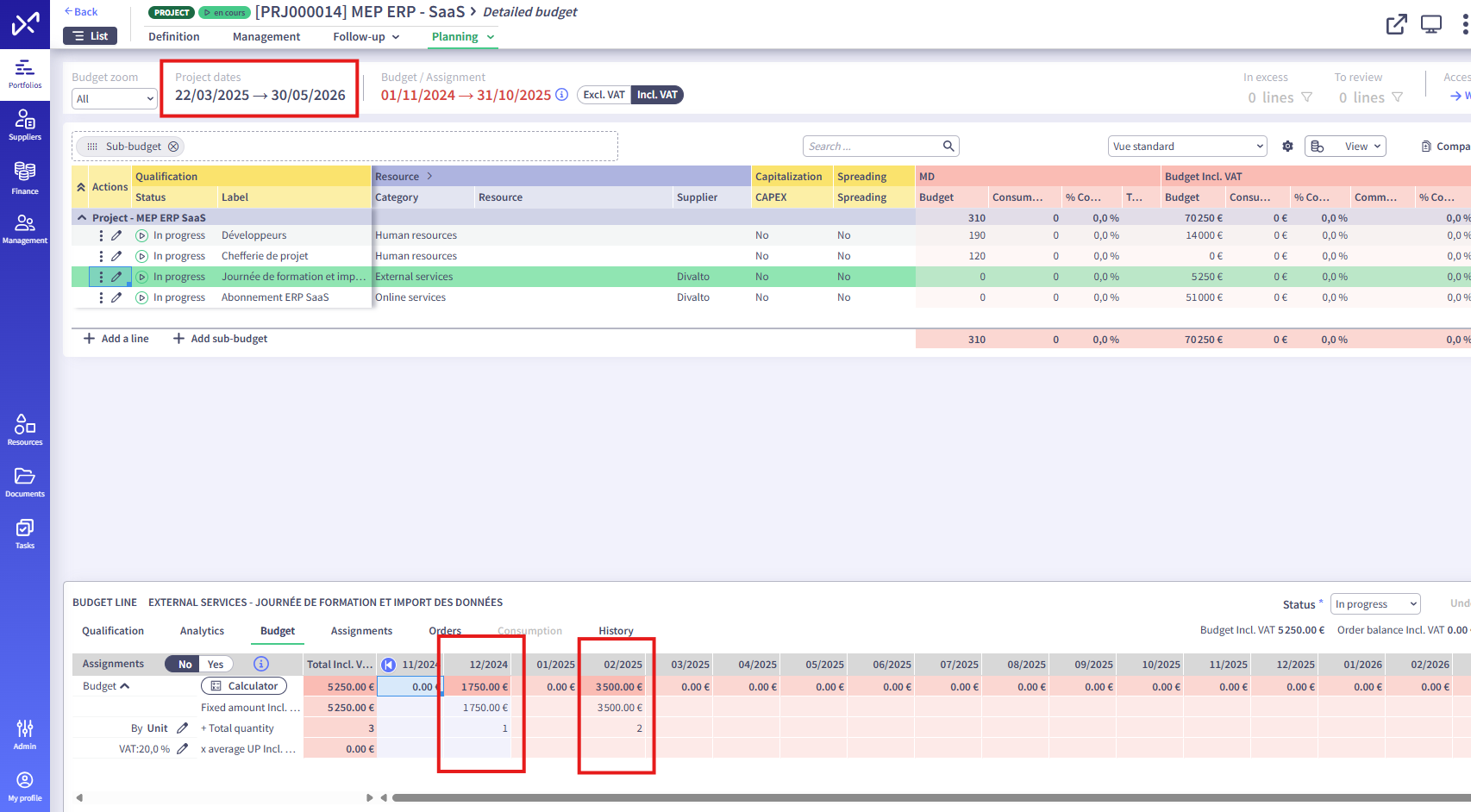Image resolution: width=1471 pixels, height=812 pixels.
Task: Open the Management sidebar section
Action: pyautogui.click(x=25, y=229)
